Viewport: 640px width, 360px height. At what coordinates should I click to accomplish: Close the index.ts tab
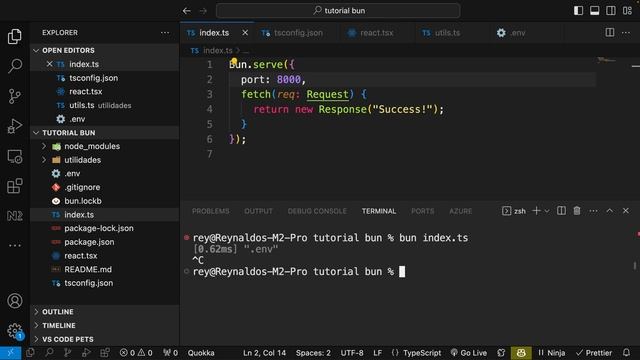(245, 33)
